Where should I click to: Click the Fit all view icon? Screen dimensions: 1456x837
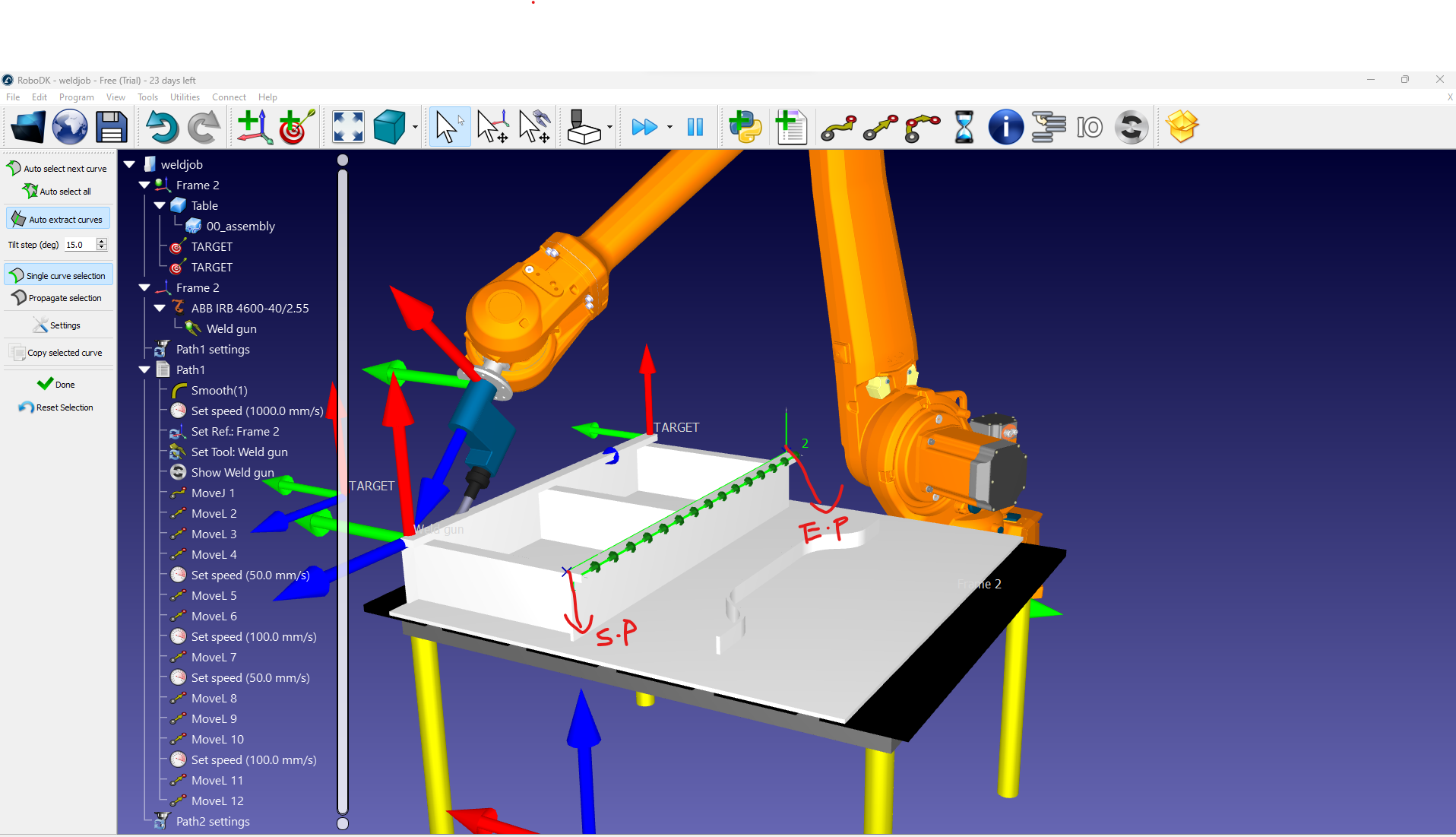click(x=348, y=127)
